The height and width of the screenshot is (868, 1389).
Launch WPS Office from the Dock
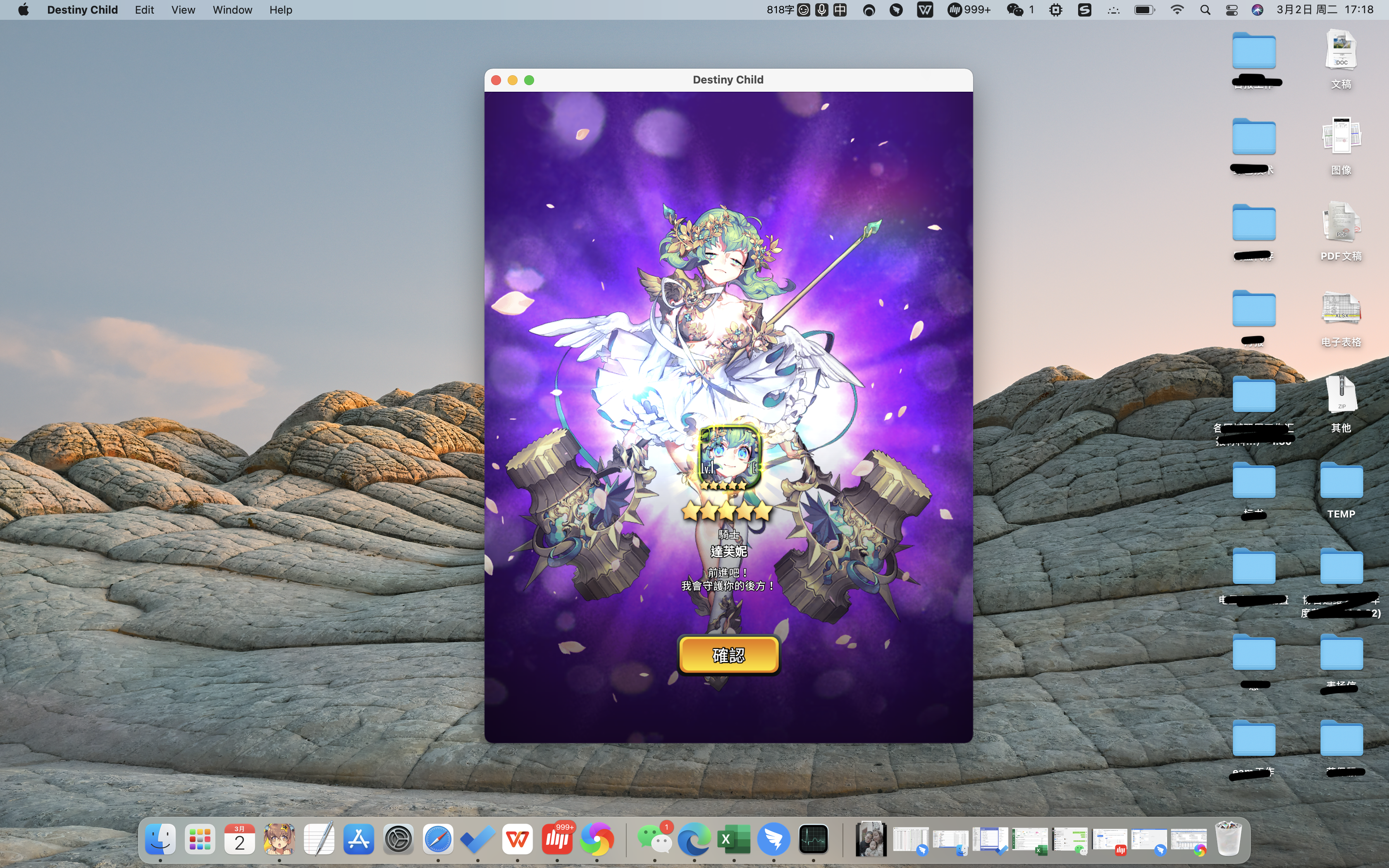coord(517,840)
